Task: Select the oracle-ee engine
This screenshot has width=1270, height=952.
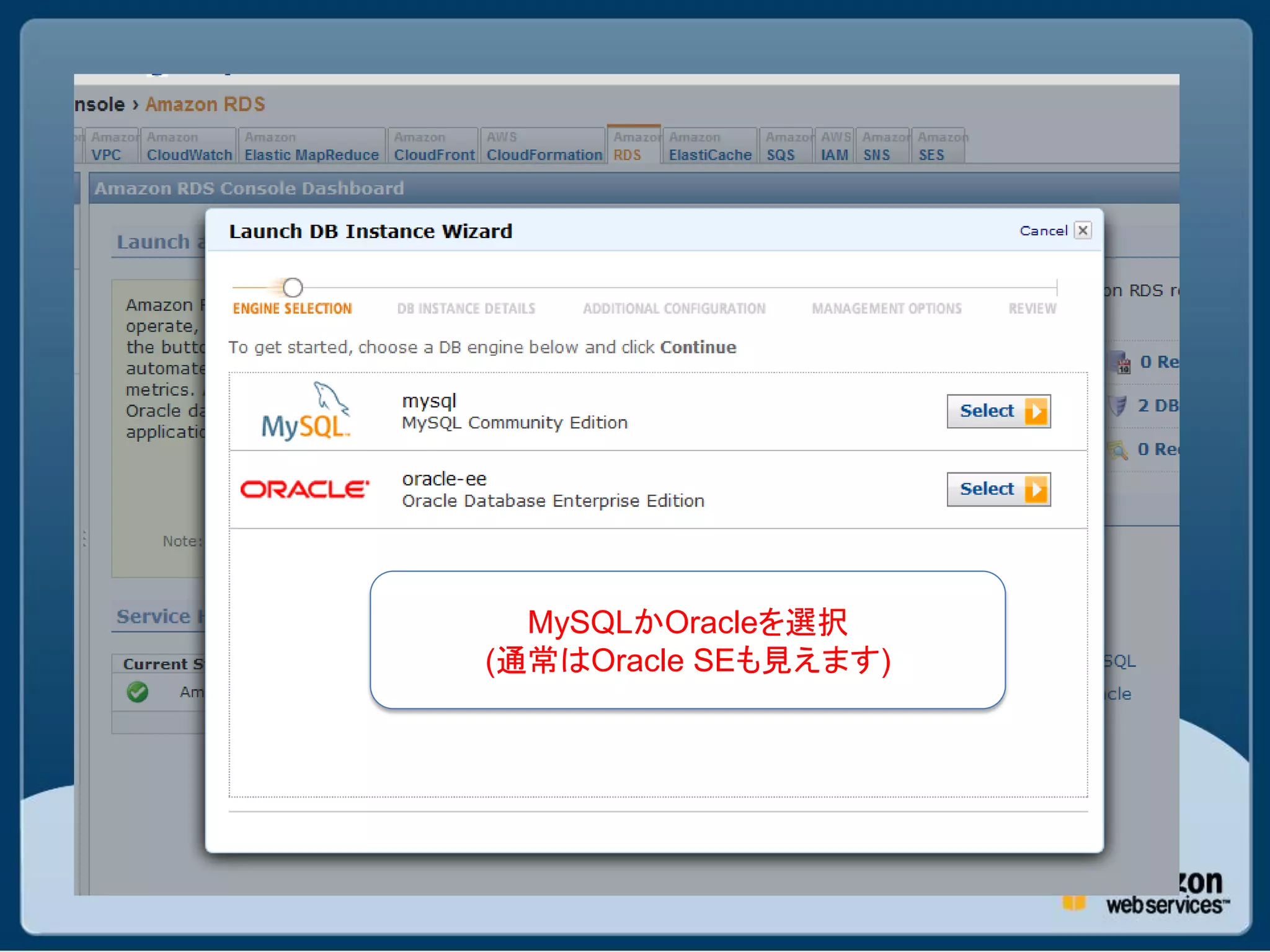Action: click(998, 489)
